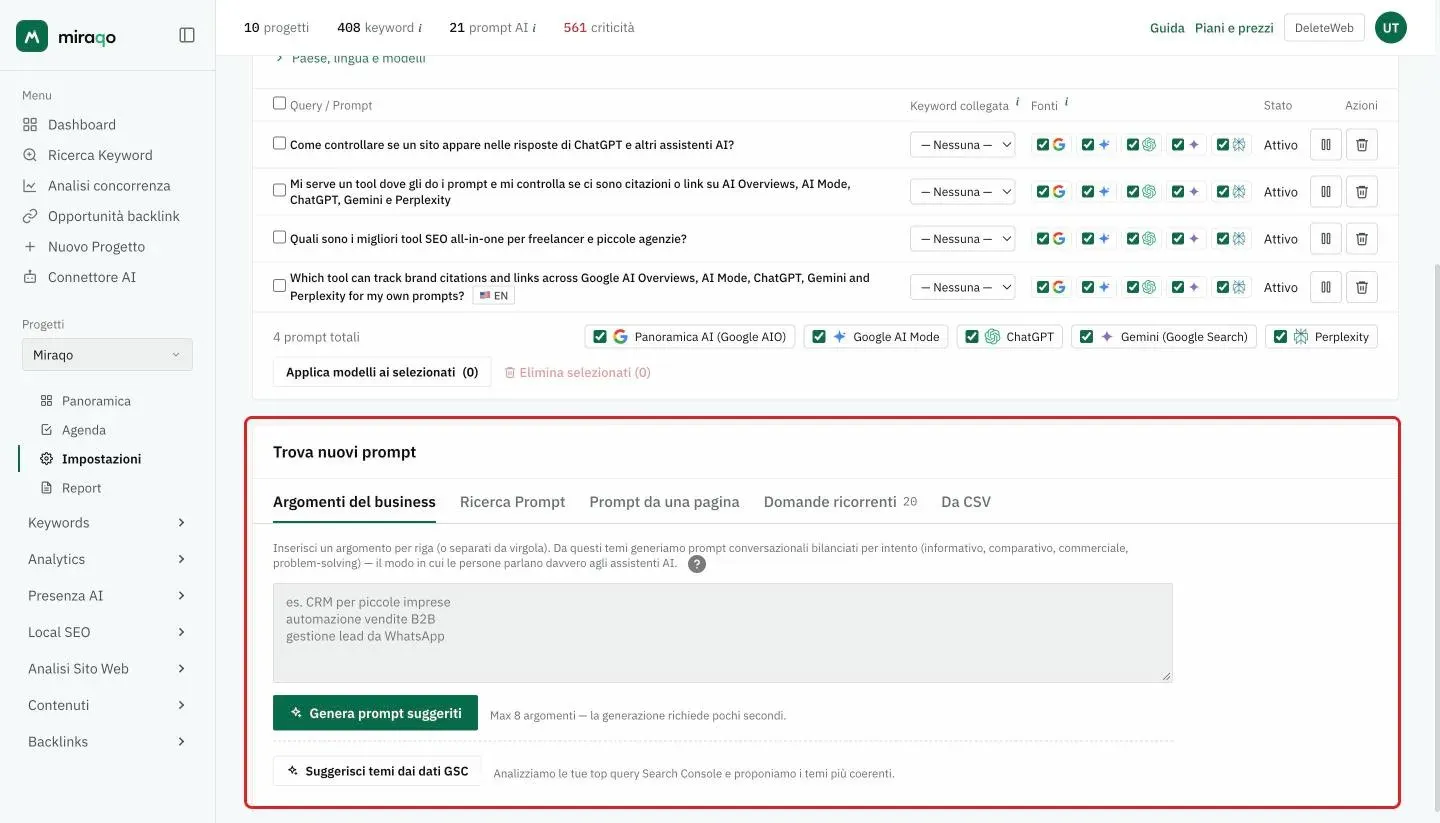This screenshot has height=823, width=1440.
Task: Expand the Contenuti section
Action: click(x=107, y=705)
